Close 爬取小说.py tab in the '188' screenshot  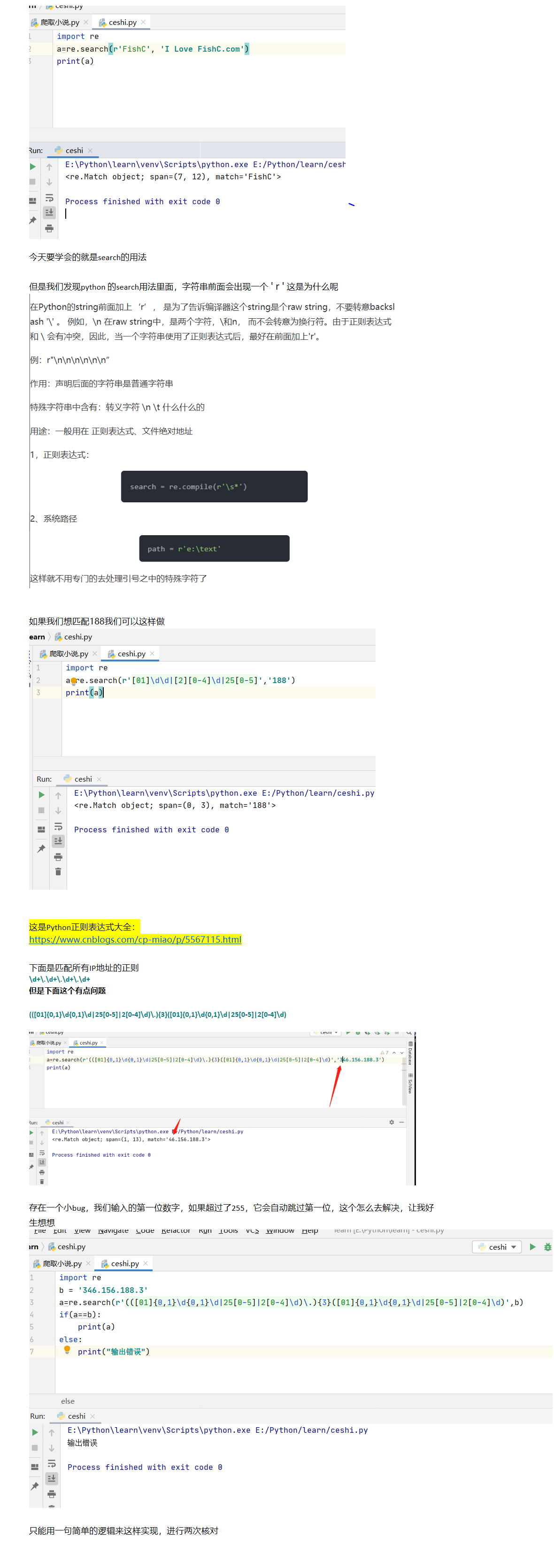tap(95, 654)
